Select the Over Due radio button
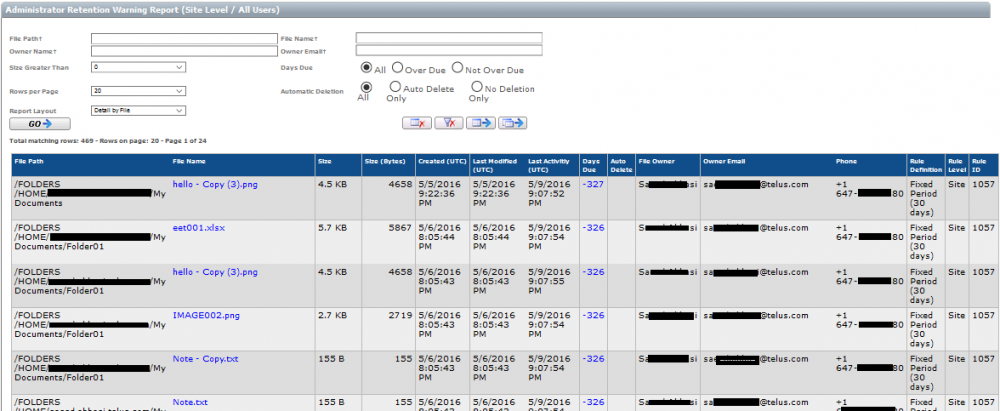 (x=398, y=69)
